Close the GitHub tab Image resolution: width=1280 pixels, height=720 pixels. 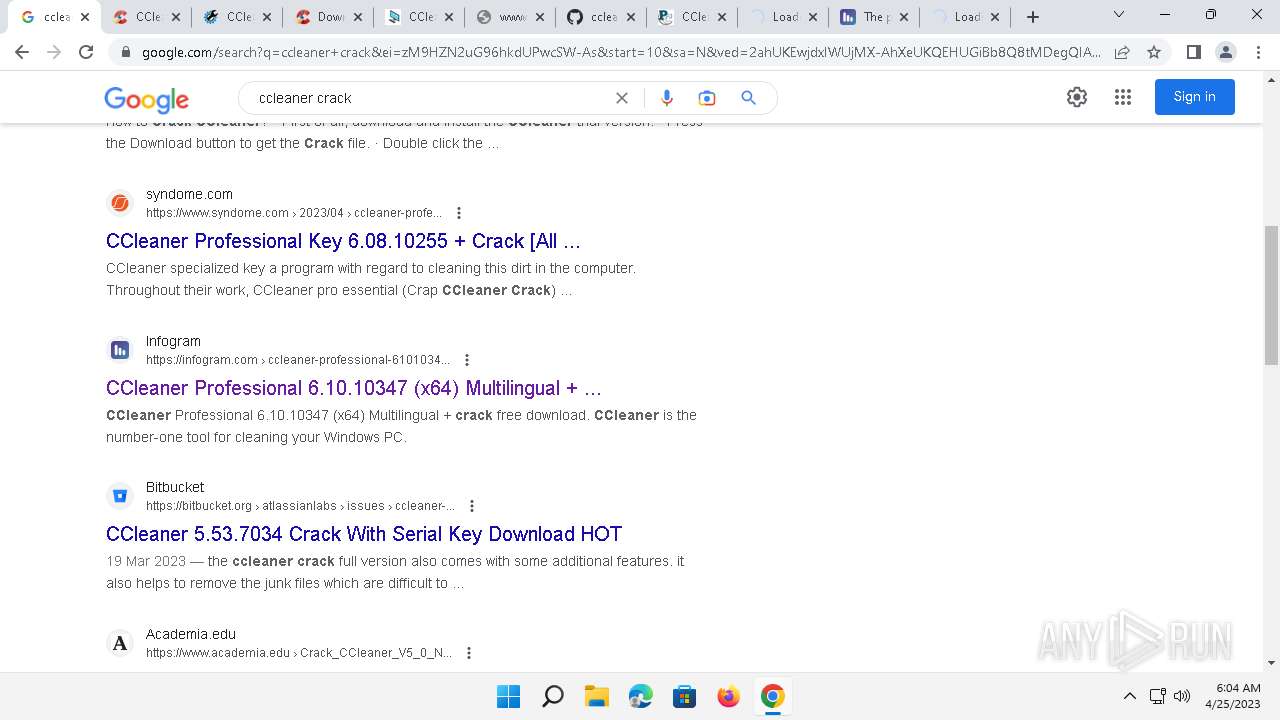631,17
